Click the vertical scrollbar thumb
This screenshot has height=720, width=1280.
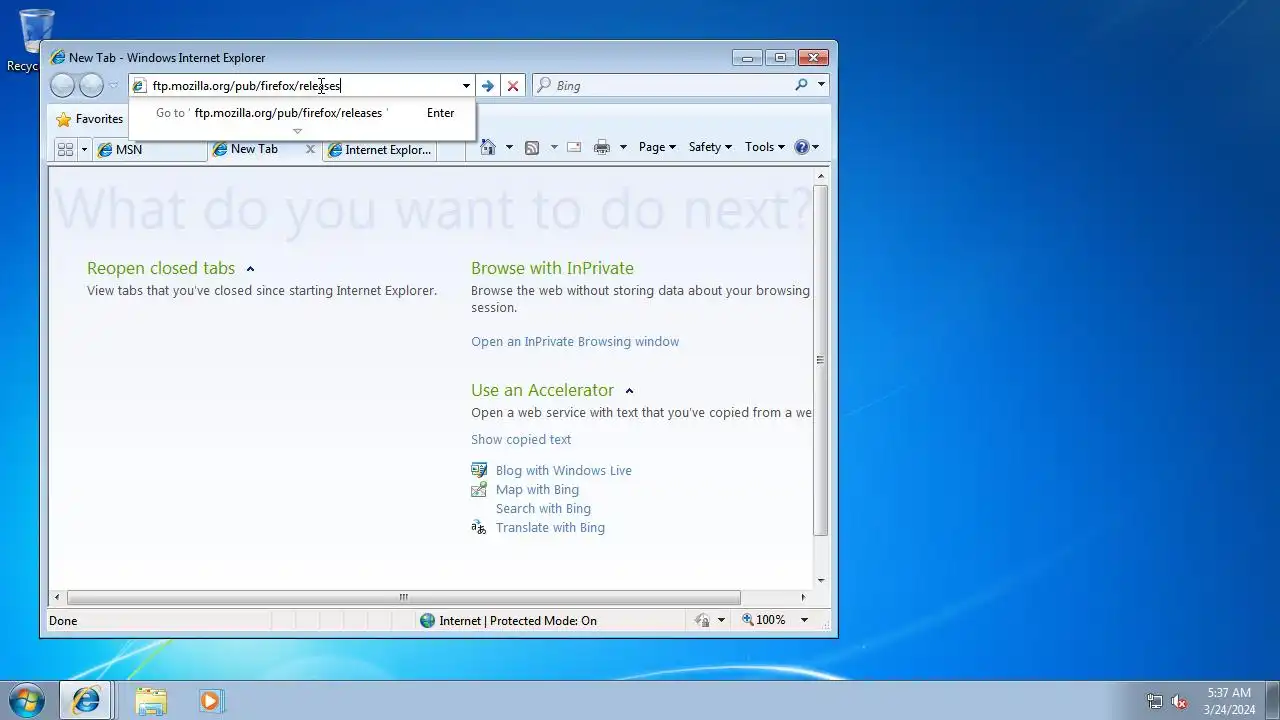821,360
